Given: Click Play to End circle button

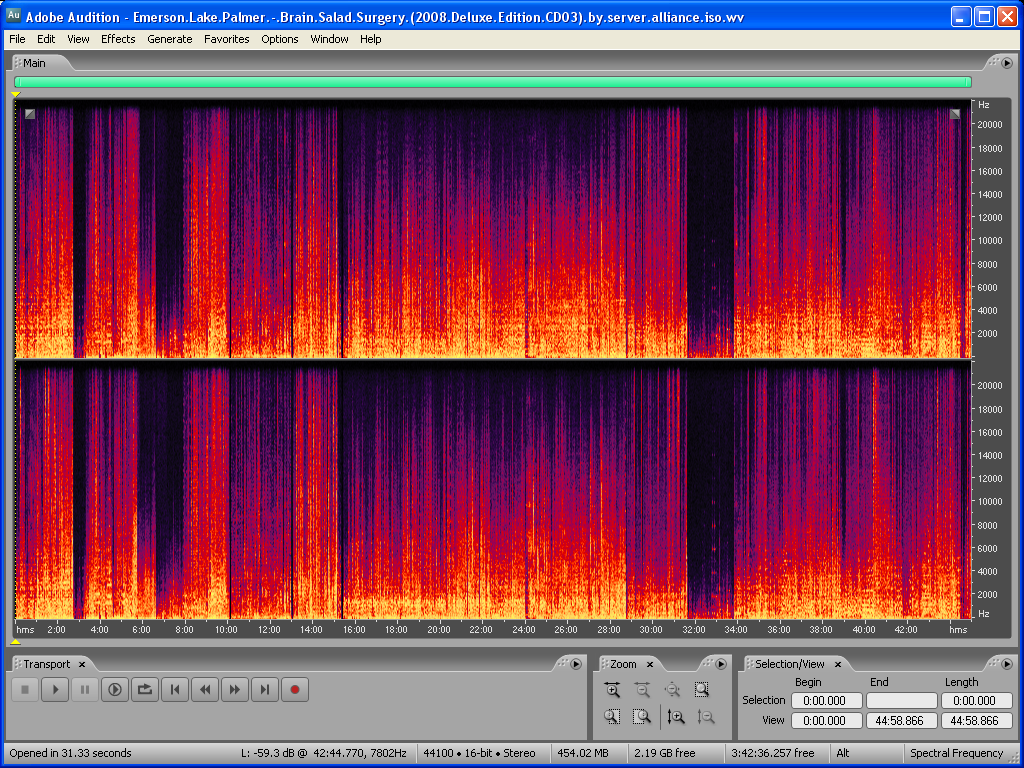Looking at the screenshot, I should [115, 690].
